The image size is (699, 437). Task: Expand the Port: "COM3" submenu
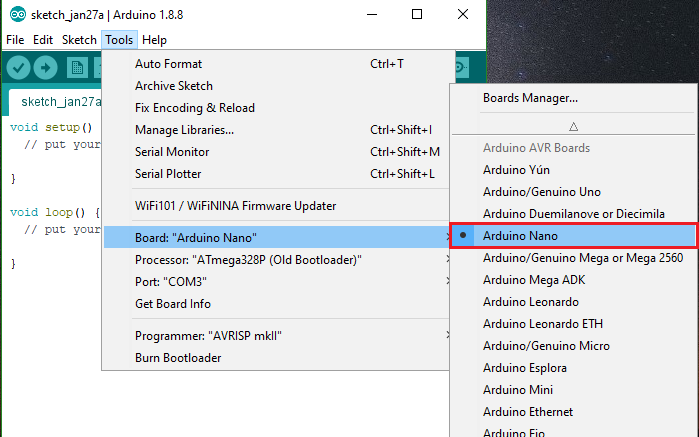277,281
